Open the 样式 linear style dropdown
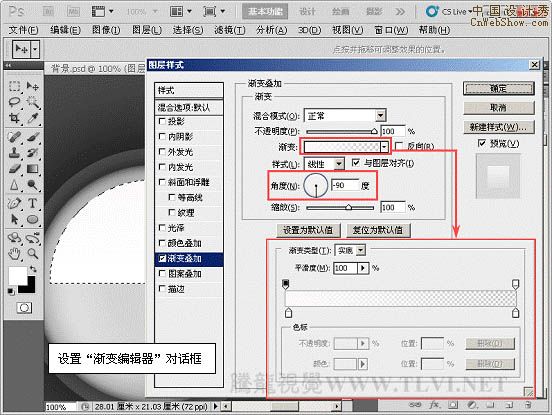 (x=324, y=164)
